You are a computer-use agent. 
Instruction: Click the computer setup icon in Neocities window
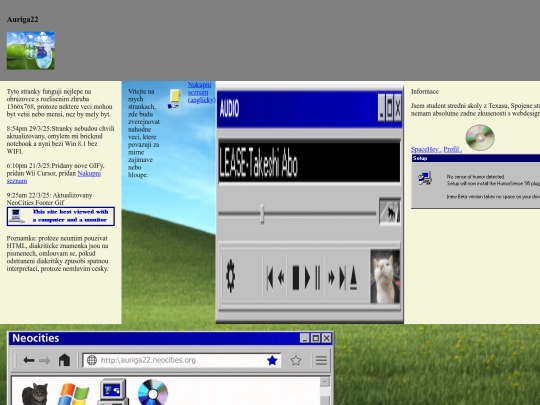(x=113, y=392)
